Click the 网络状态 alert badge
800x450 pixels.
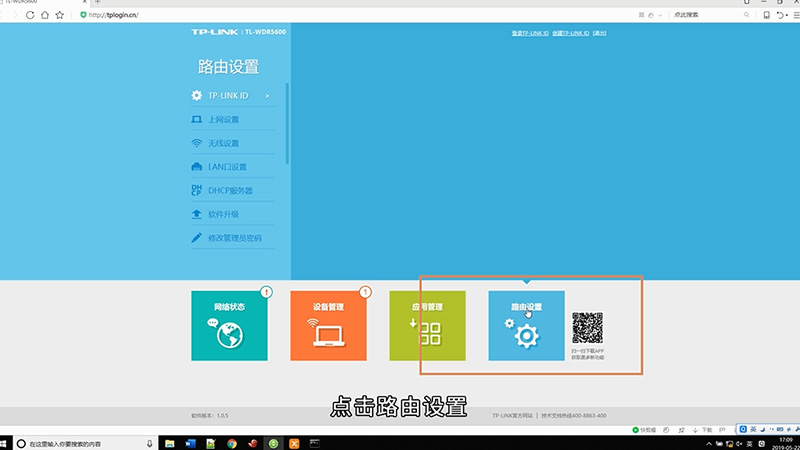[x=266, y=292]
